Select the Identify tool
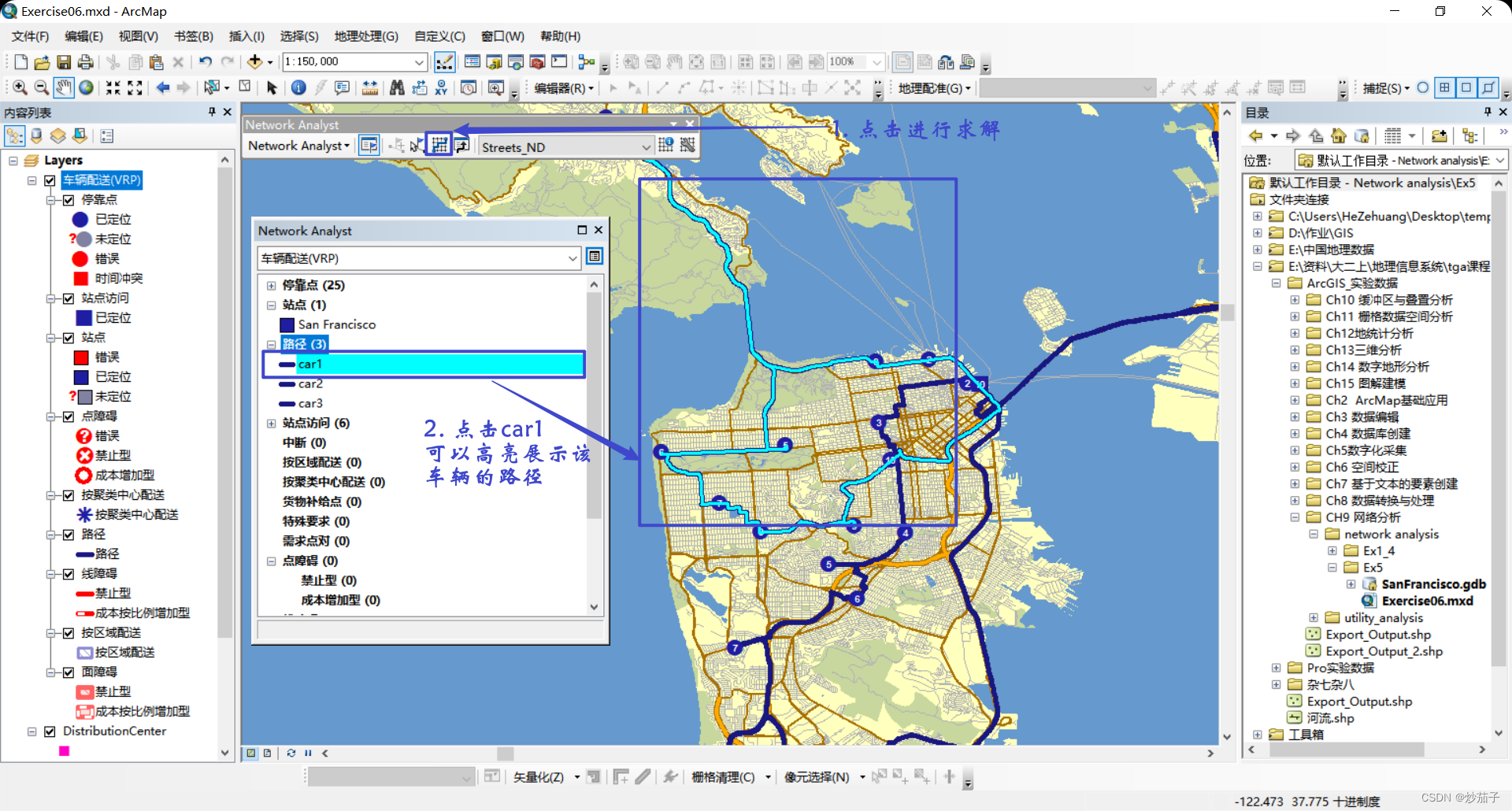This screenshot has width=1512, height=811. tap(298, 87)
